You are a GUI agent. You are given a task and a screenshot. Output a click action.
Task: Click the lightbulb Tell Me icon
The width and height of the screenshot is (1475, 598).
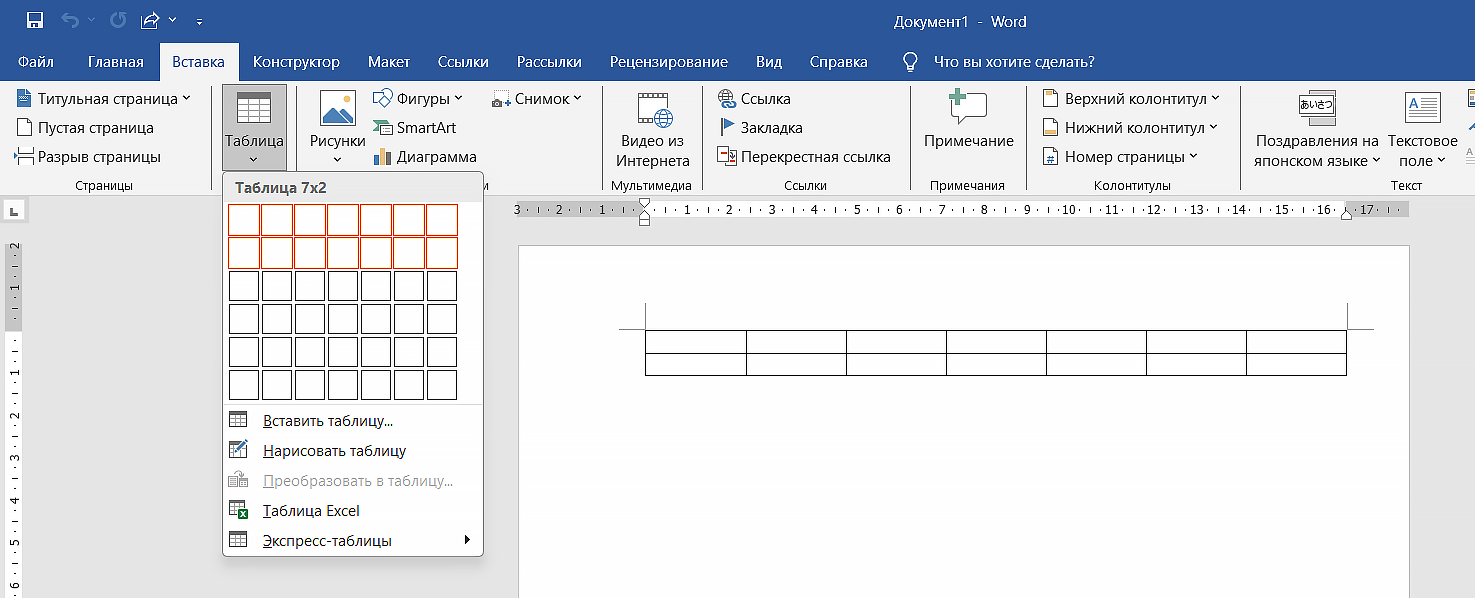(910, 62)
